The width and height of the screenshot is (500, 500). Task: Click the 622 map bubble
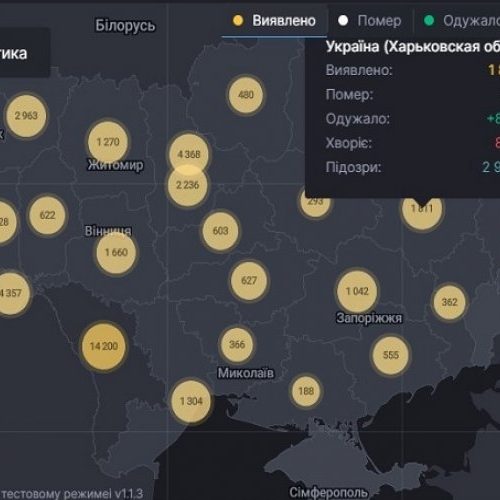pyautogui.click(x=47, y=215)
